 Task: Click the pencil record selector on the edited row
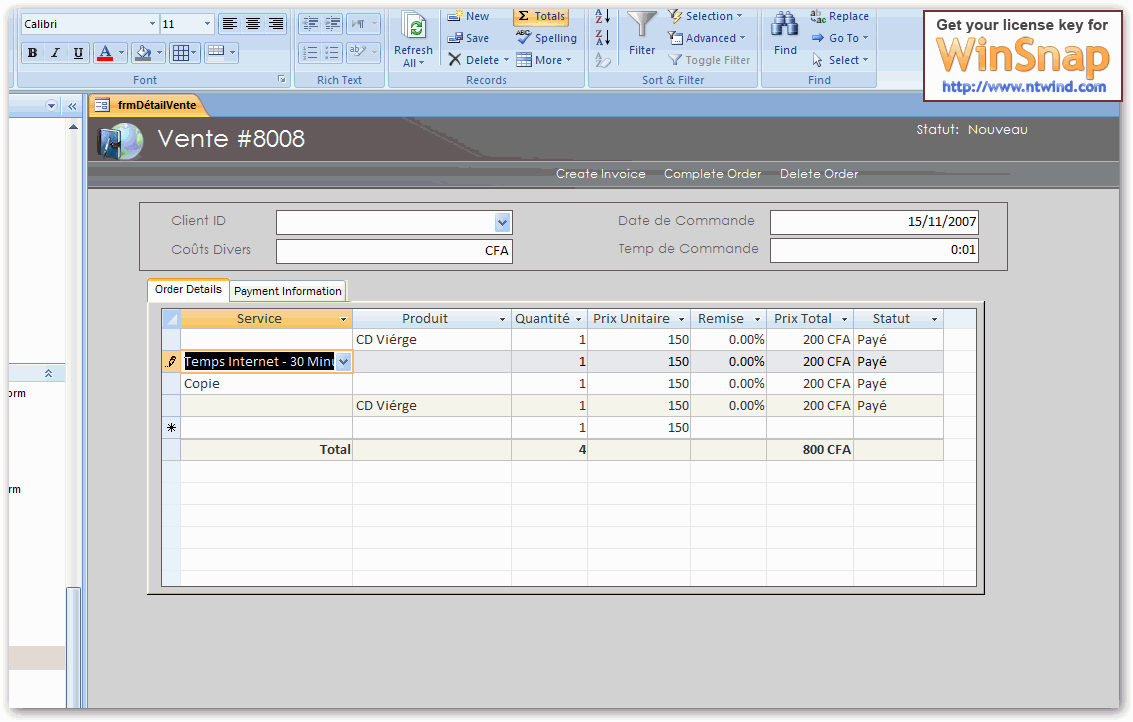[171, 361]
